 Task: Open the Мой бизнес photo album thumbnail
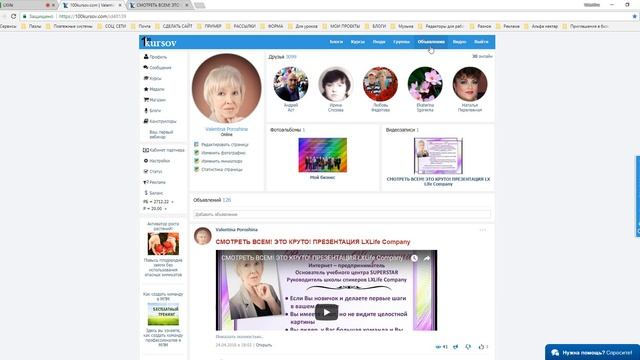coord(322,155)
